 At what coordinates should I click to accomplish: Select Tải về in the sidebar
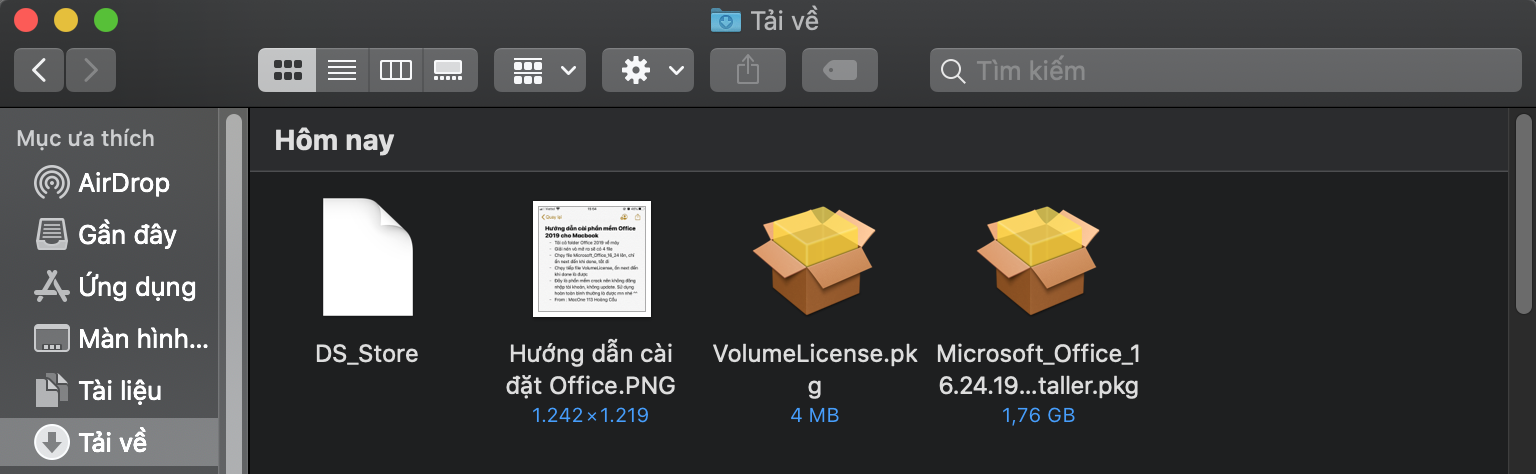click(x=108, y=441)
